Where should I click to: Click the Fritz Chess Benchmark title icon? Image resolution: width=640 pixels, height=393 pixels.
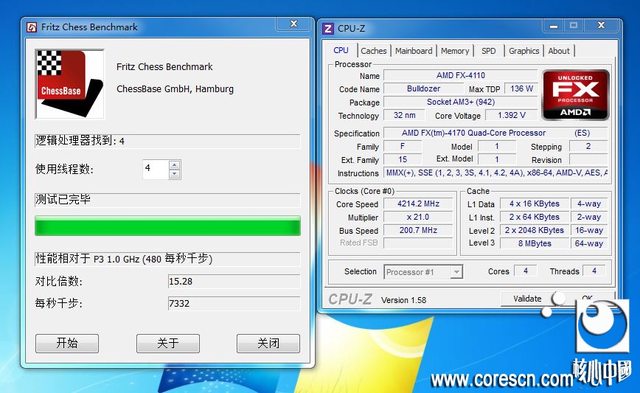(x=31, y=27)
